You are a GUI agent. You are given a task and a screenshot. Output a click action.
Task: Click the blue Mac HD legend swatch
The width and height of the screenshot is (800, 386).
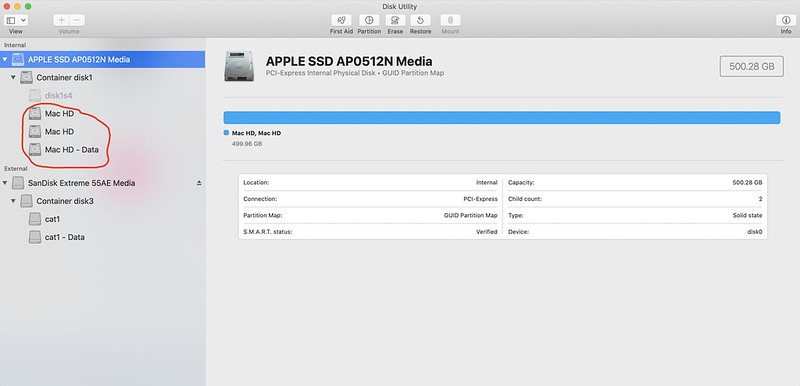click(x=226, y=133)
